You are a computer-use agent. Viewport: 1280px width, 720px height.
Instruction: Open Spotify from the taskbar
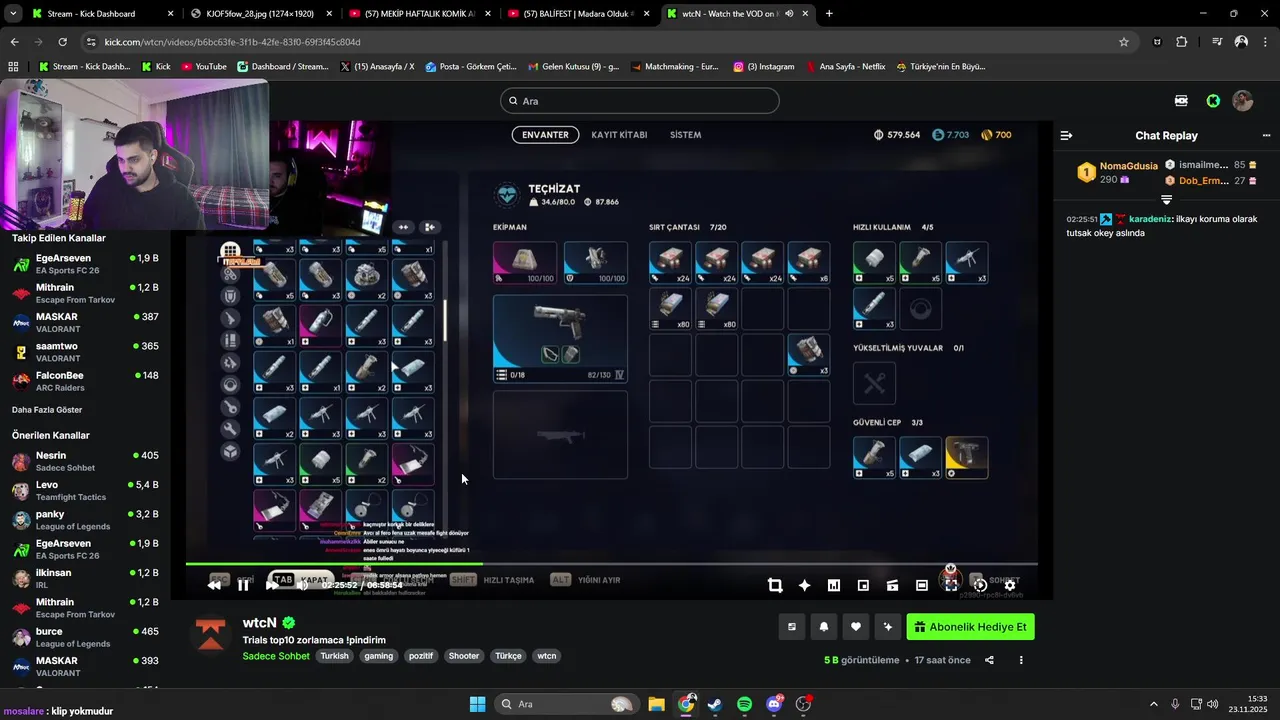click(x=744, y=704)
